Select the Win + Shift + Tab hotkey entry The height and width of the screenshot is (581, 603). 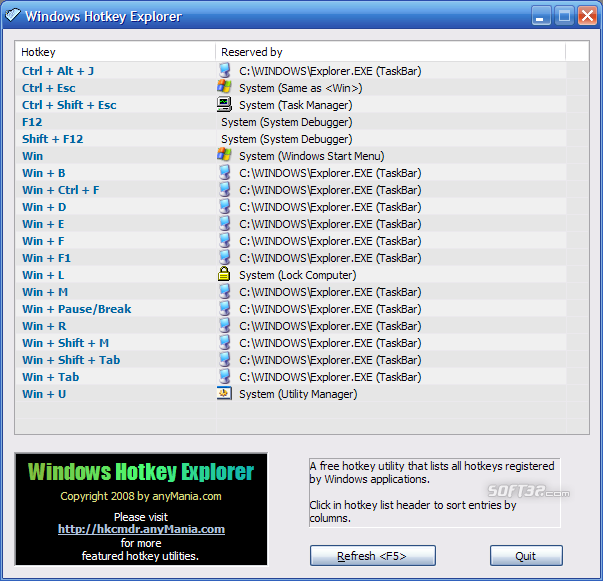[71, 360]
